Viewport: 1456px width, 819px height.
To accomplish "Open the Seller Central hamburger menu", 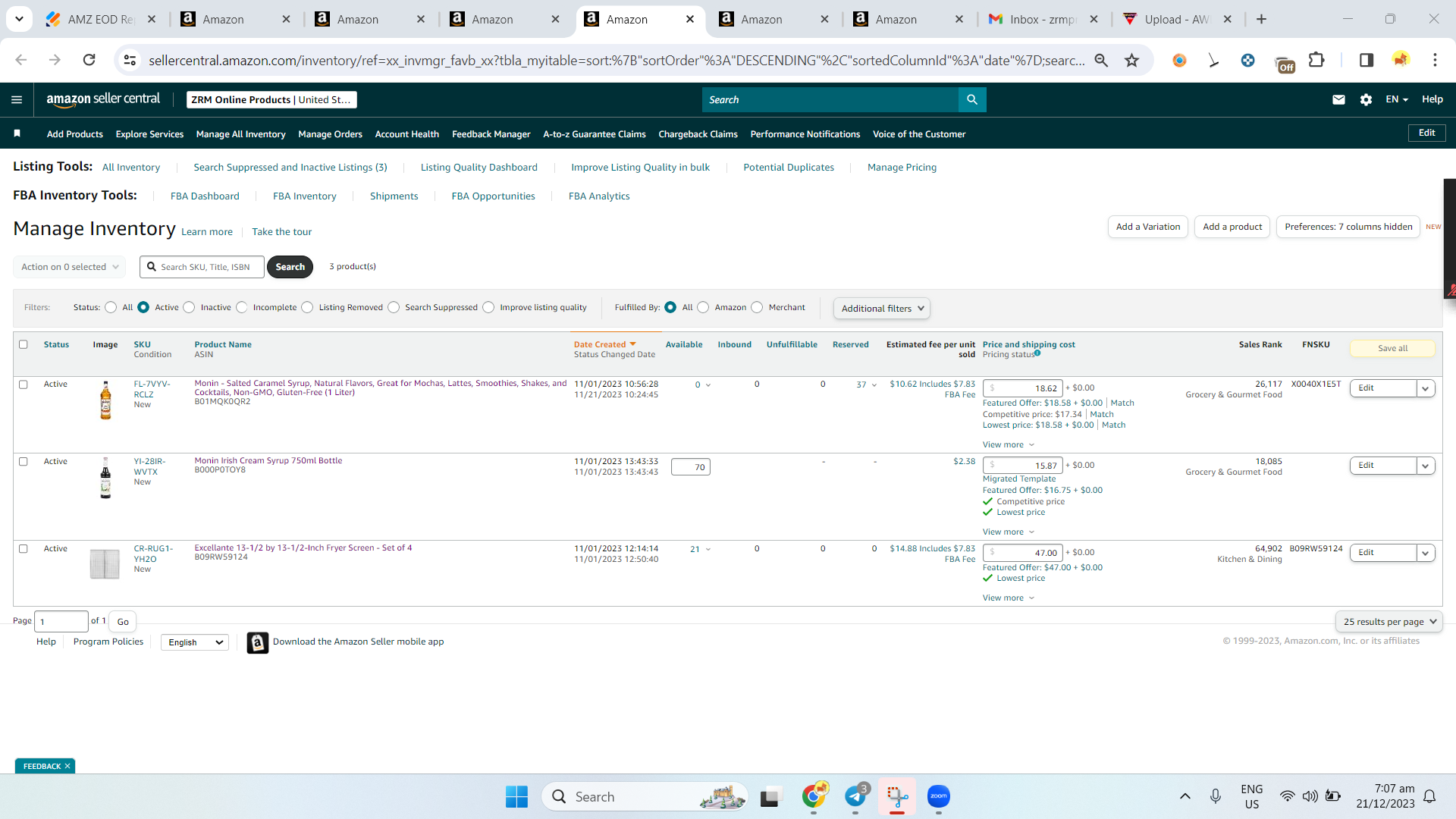I will coord(17,99).
